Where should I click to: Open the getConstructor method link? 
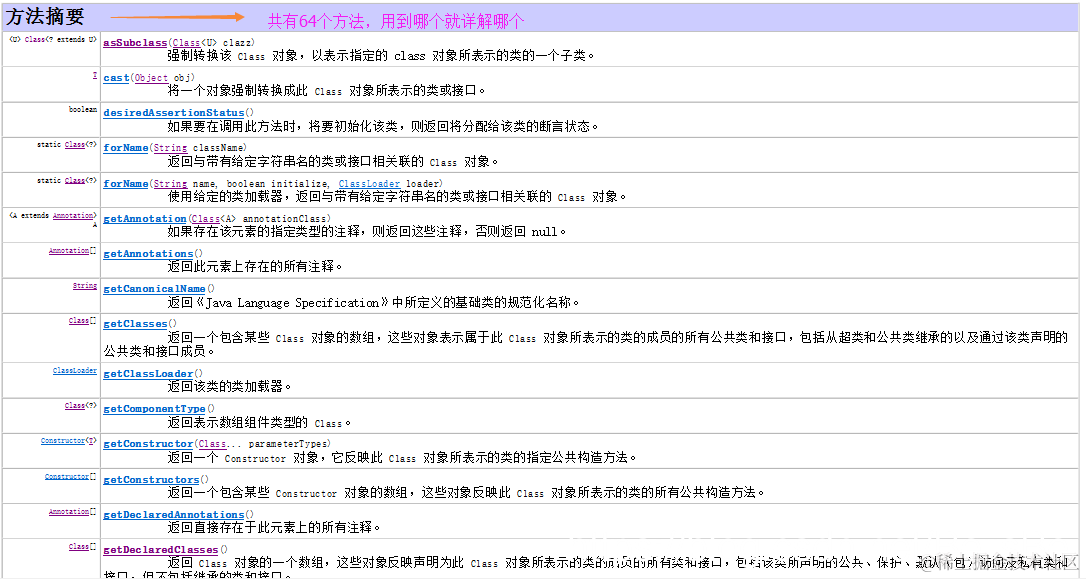point(148,444)
